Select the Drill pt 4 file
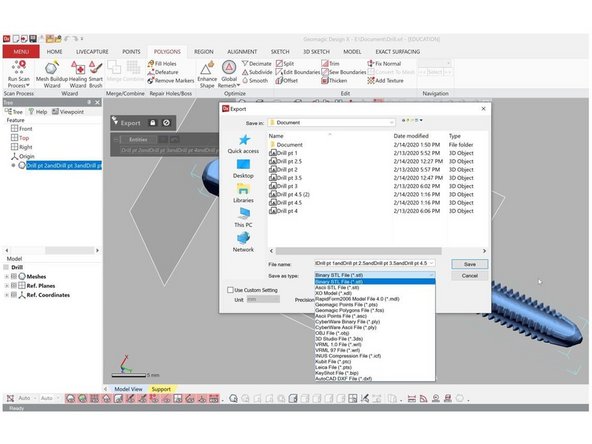Screen dimensions: 592x444 [283, 211]
